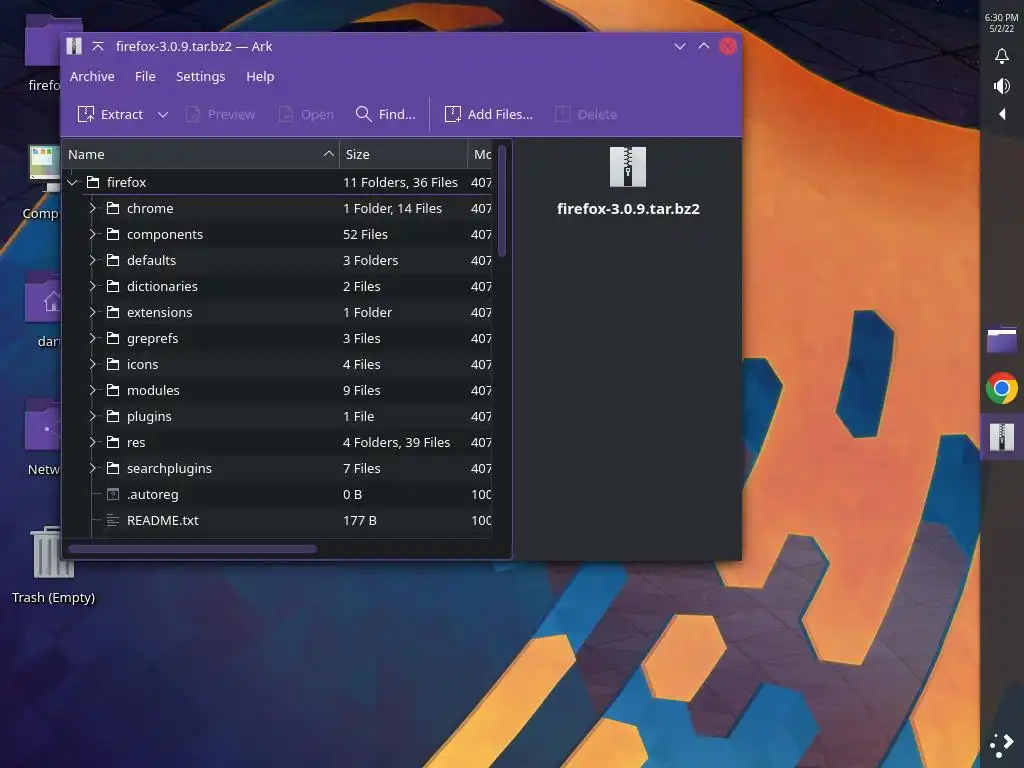Screen dimensions: 1024x768
Task: Expand the chrome folder
Action: coord(93,208)
